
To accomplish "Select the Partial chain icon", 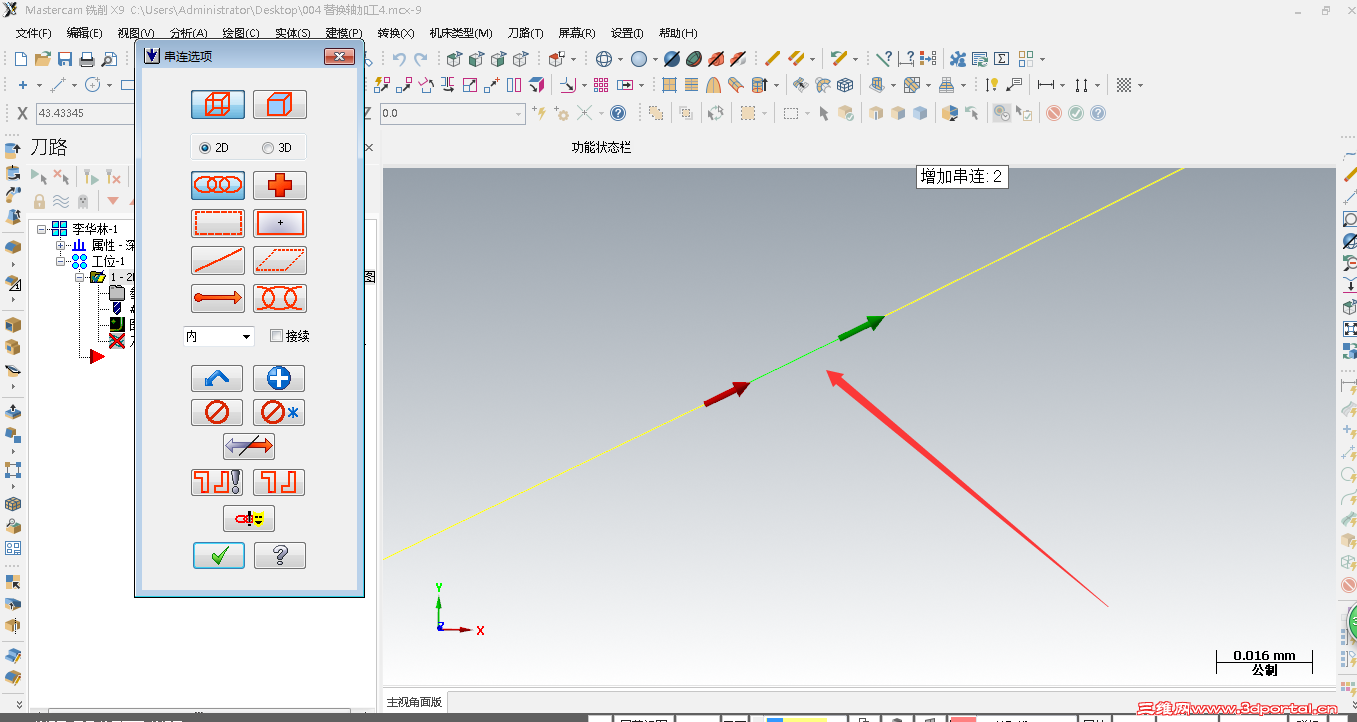I will [x=280, y=298].
